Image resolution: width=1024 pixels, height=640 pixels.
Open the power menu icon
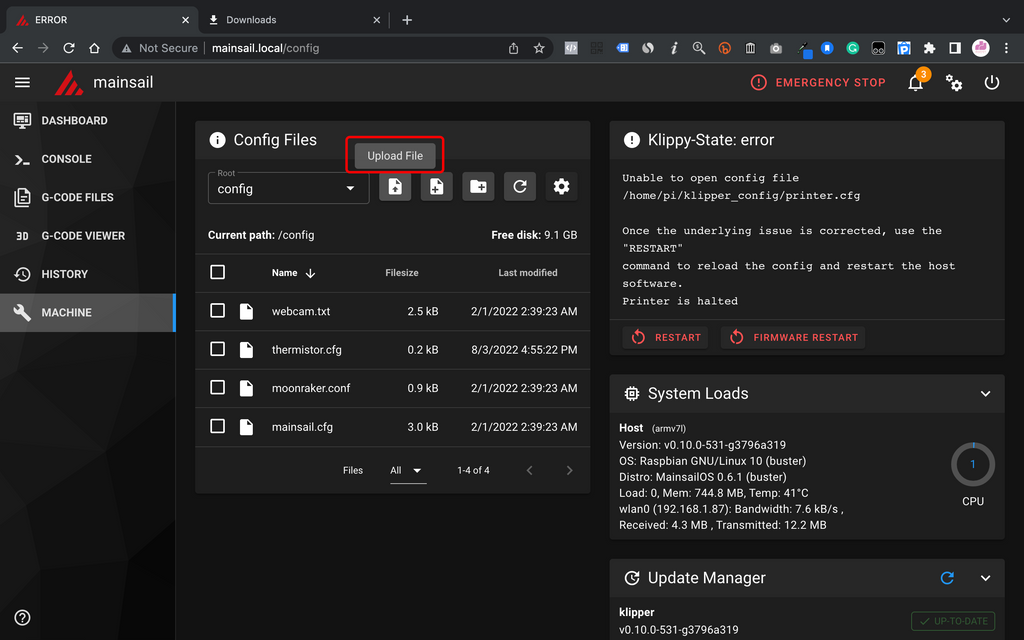click(991, 82)
